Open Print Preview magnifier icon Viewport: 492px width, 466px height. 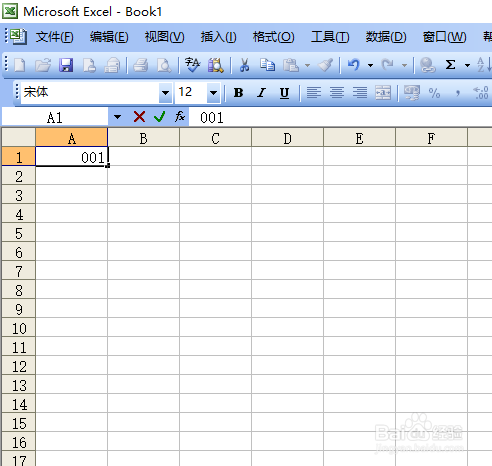(x=164, y=65)
